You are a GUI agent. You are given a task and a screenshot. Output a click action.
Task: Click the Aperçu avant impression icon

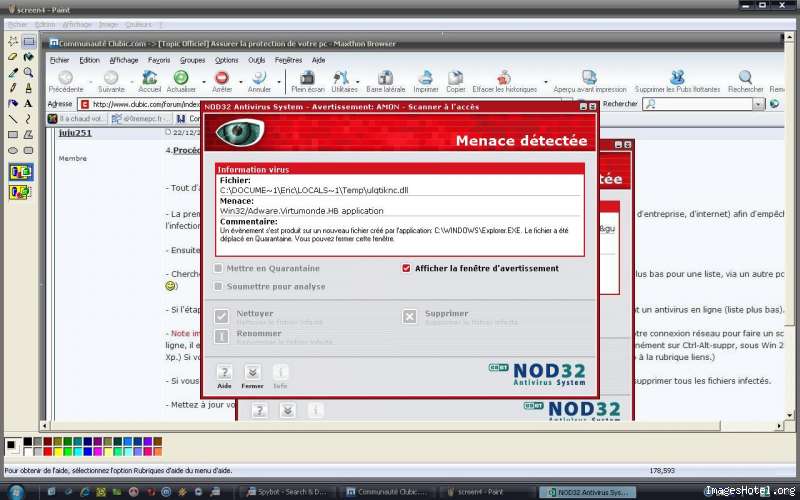pos(589,78)
